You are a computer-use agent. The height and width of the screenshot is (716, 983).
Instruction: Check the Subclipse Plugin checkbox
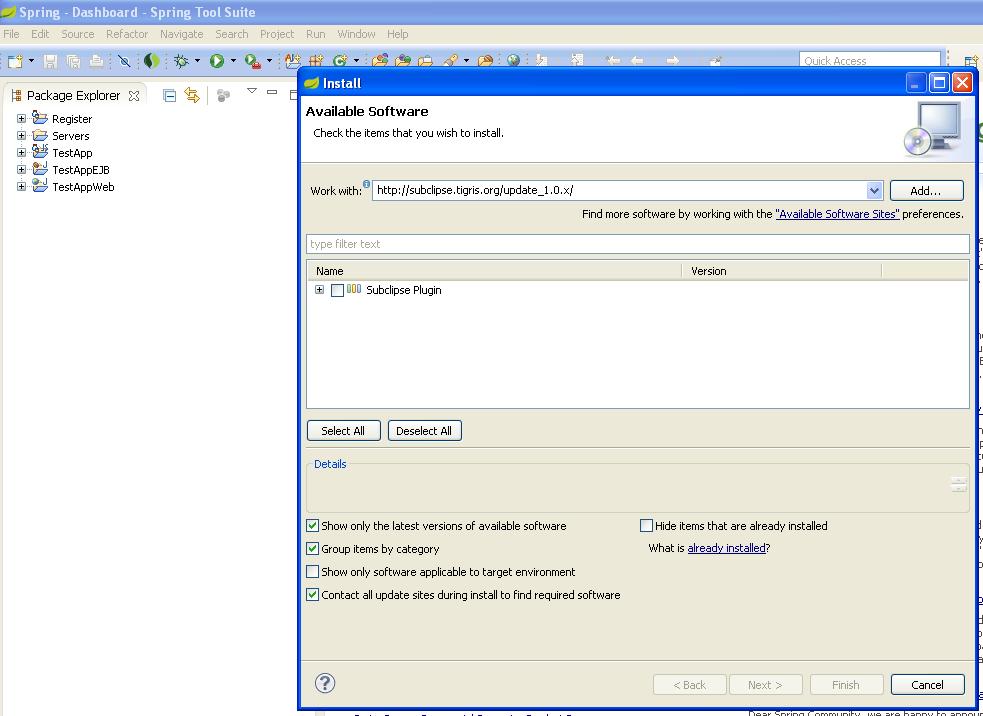337,290
